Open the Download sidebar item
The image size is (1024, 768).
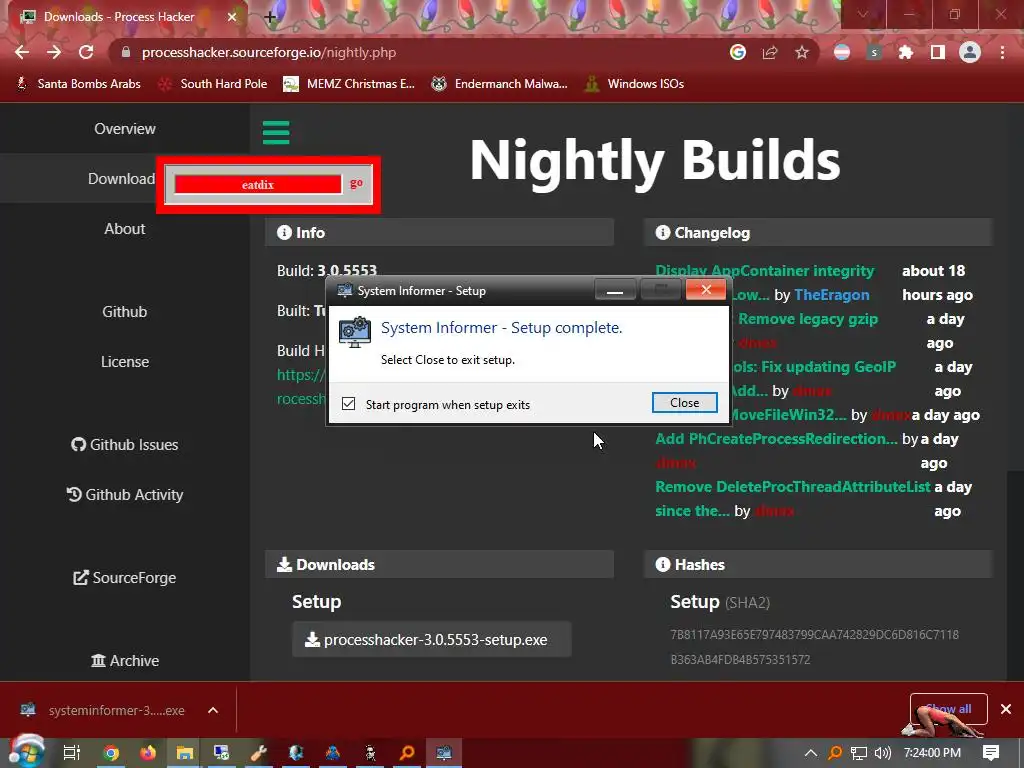pos(121,178)
